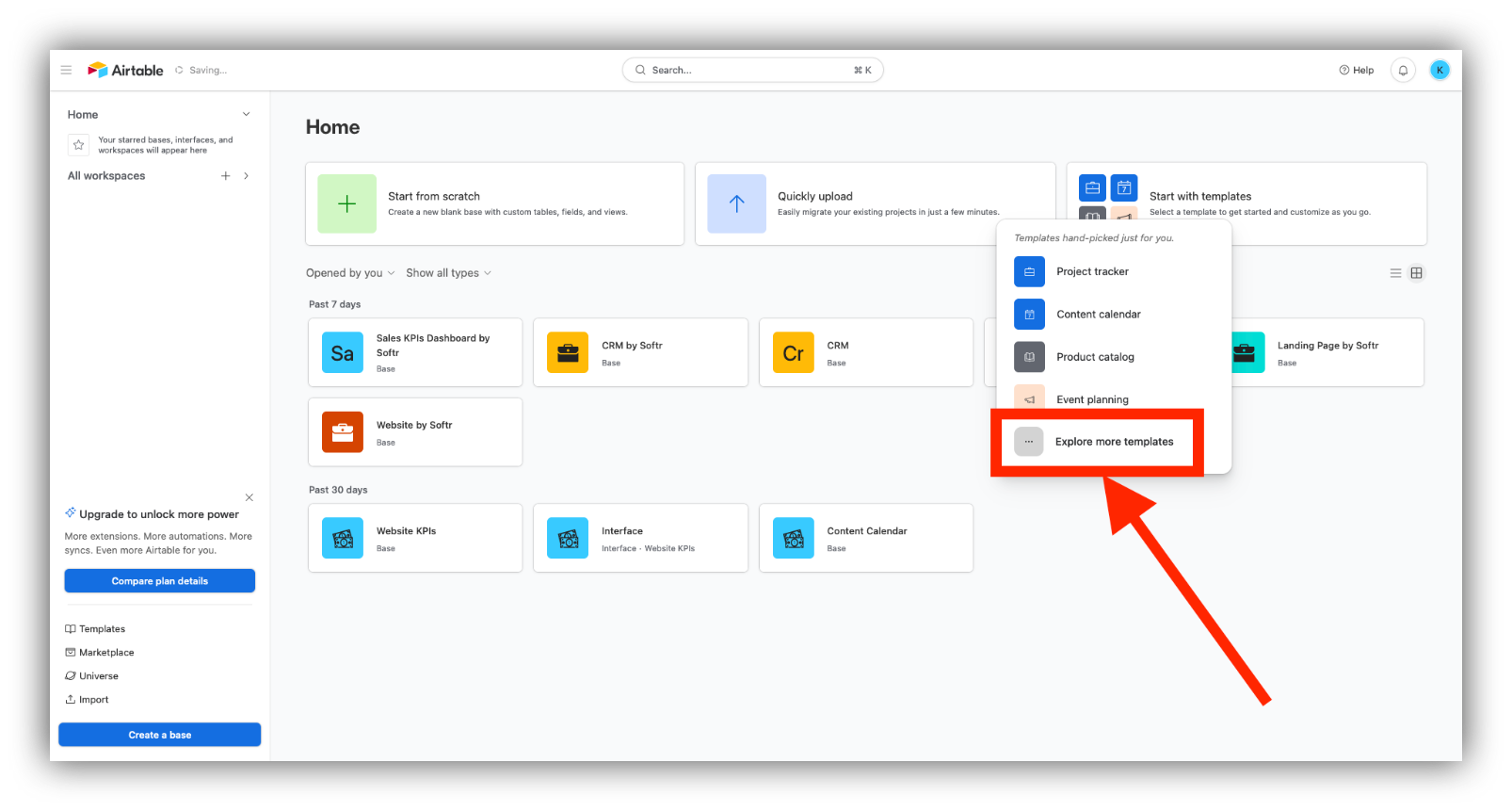Open Marketplace in the sidebar
The width and height of the screenshot is (1512, 811).
click(100, 653)
